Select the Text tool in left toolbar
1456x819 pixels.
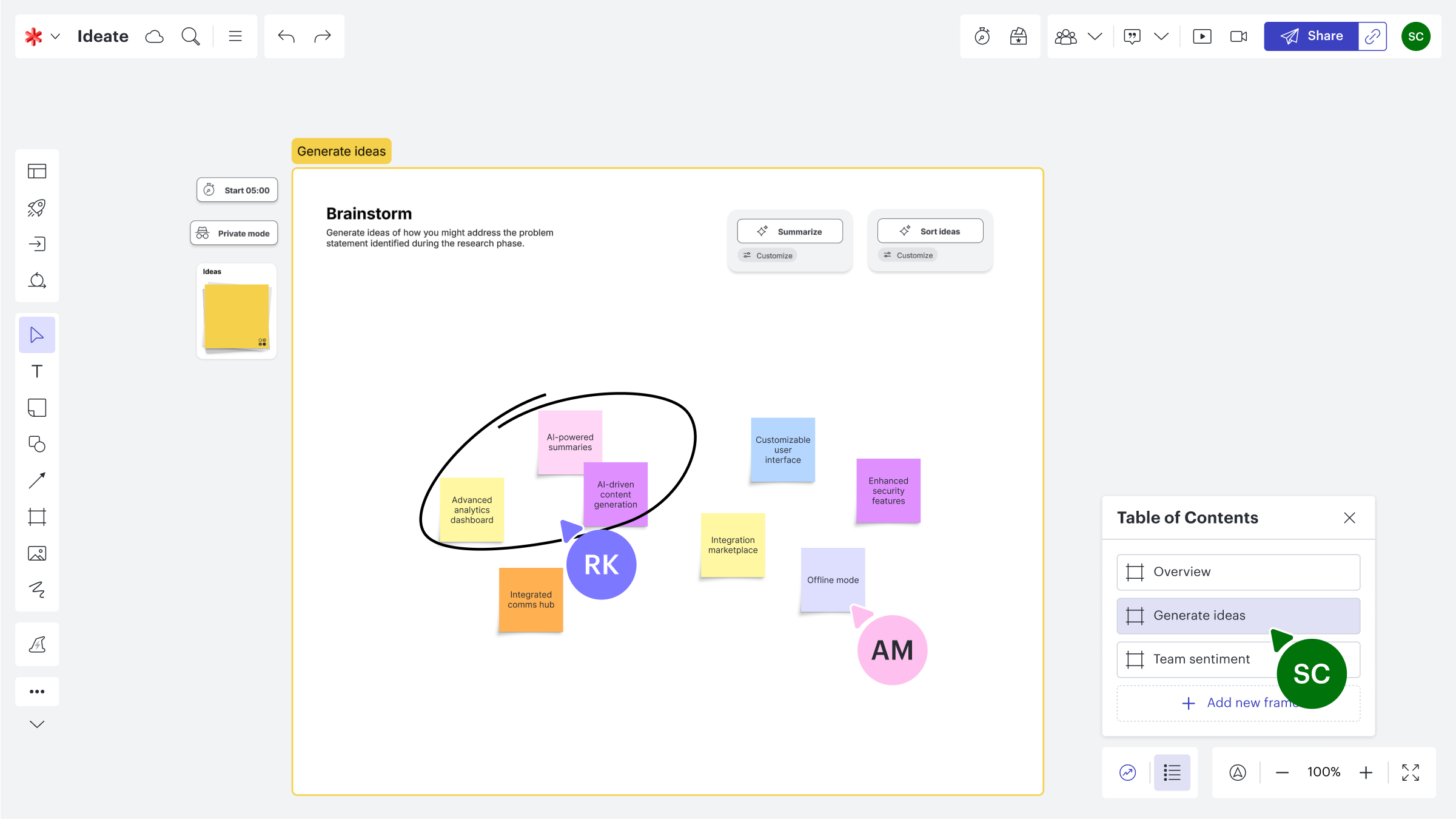click(37, 371)
